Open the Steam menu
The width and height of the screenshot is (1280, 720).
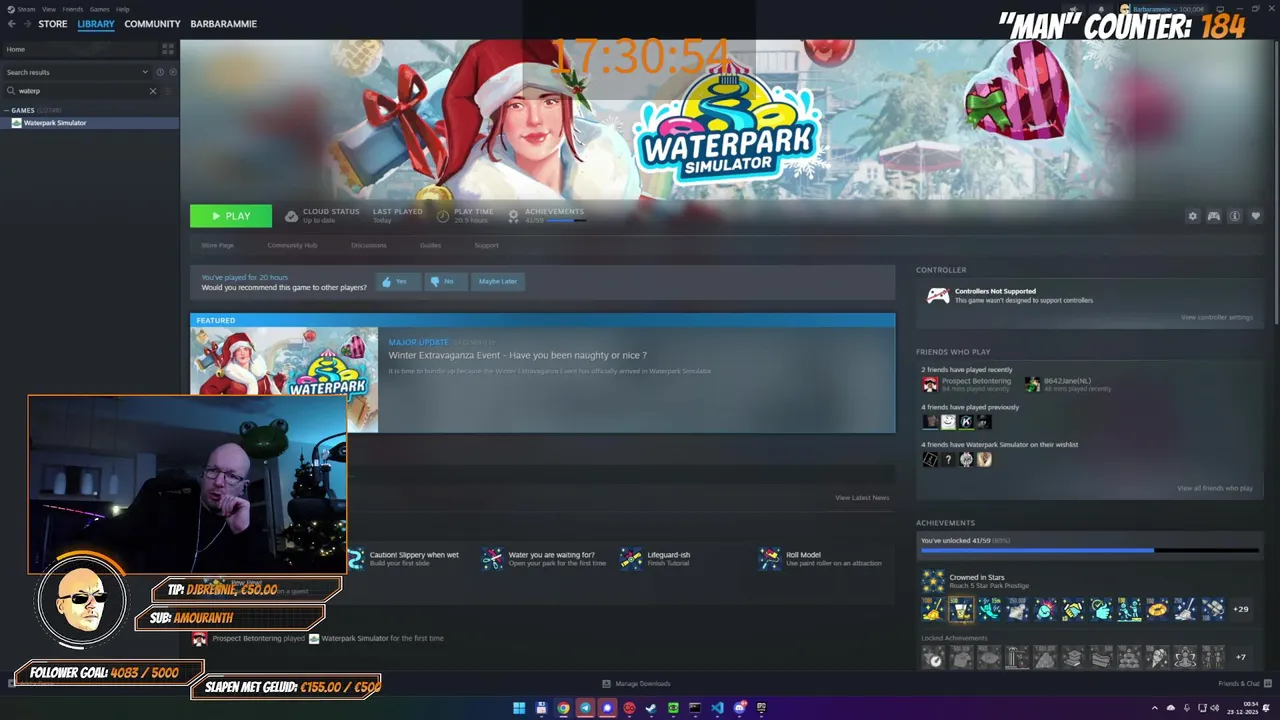point(27,9)
